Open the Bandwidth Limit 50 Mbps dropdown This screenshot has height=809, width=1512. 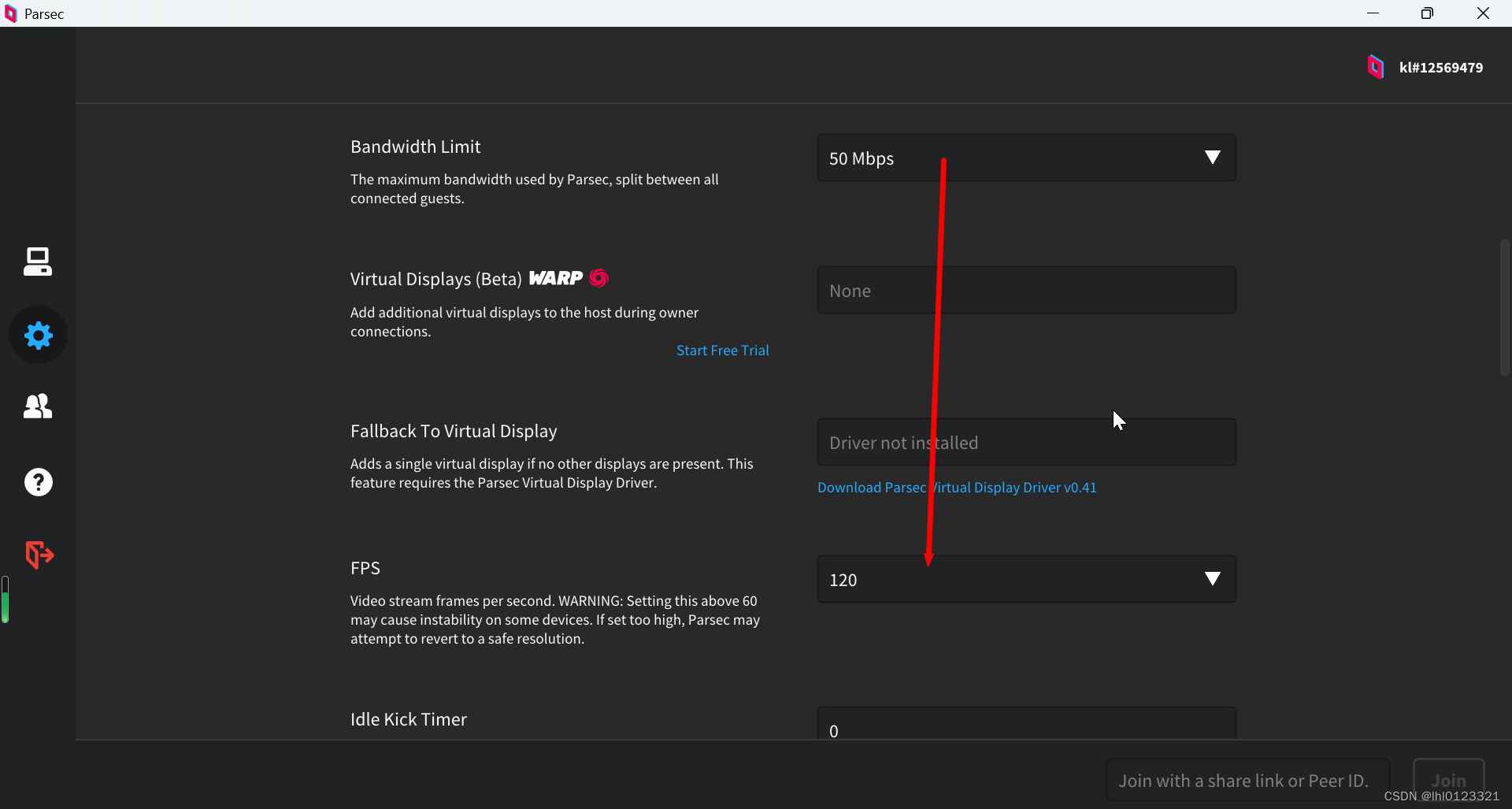(1026, 158)
